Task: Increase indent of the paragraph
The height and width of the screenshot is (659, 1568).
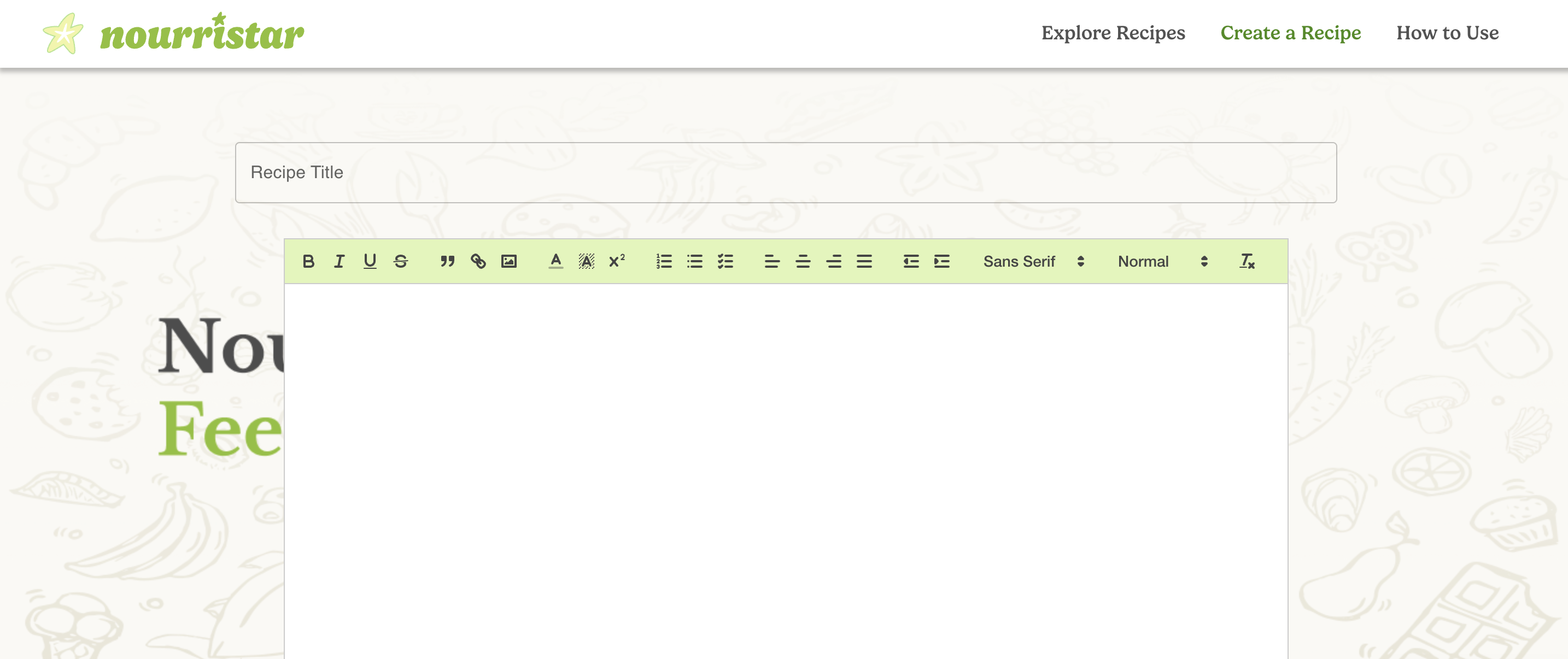Action: click(941, 262)
